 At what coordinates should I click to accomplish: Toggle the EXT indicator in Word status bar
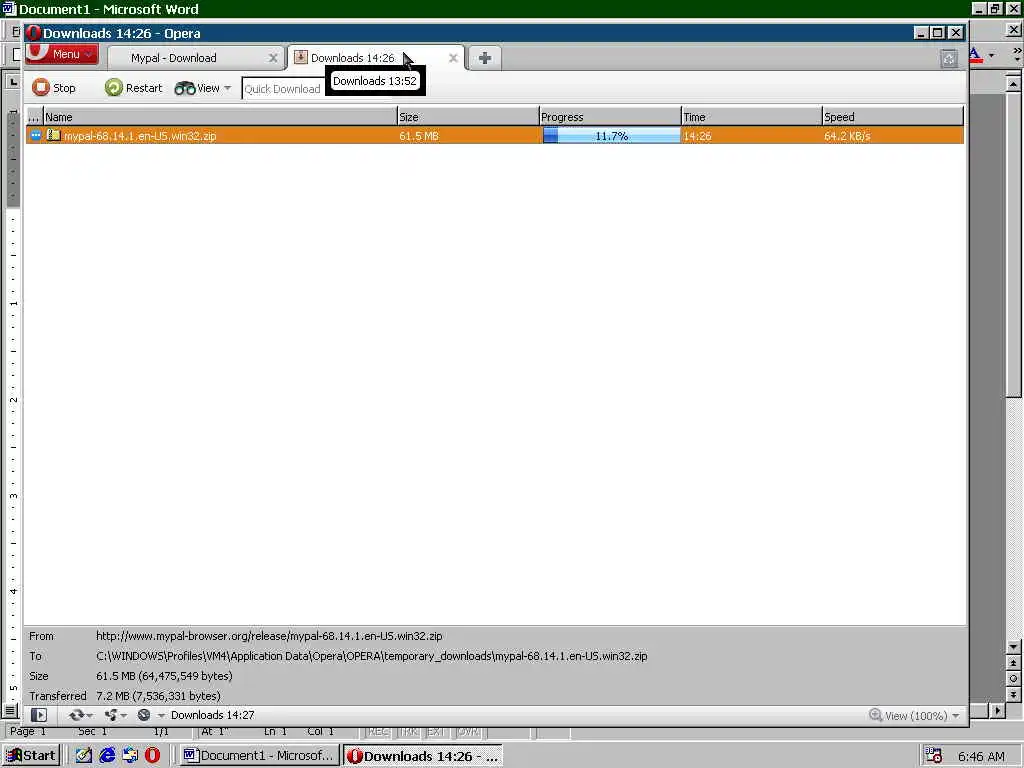437,731
